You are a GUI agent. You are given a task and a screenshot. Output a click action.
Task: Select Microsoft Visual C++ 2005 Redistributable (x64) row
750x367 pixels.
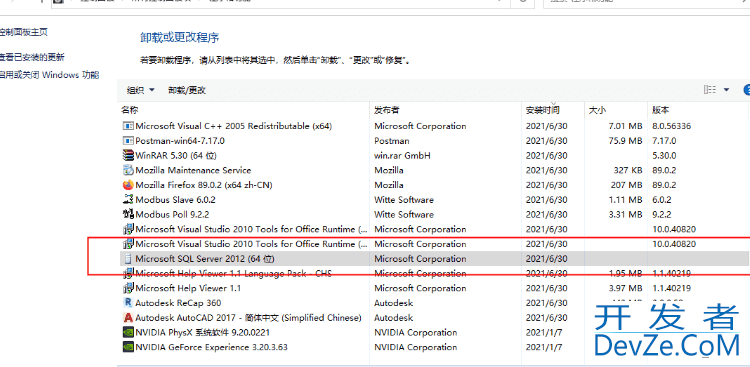434,126
